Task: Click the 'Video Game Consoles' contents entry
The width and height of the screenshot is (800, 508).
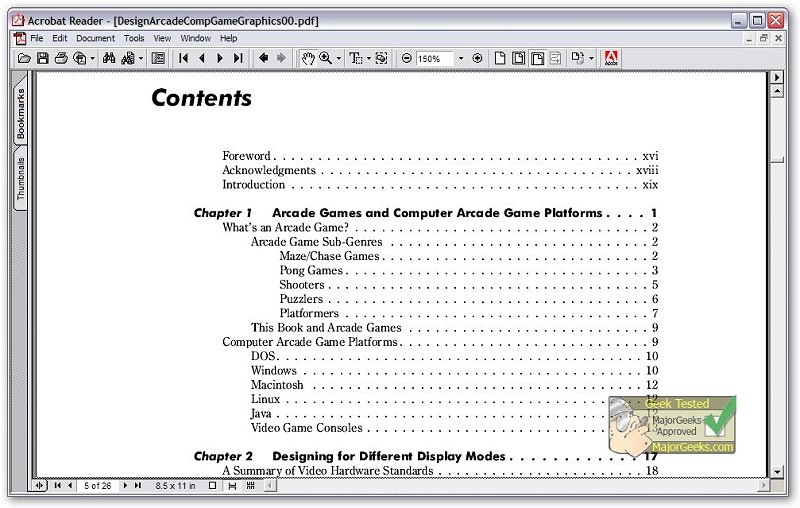Action: pos(307,427)
